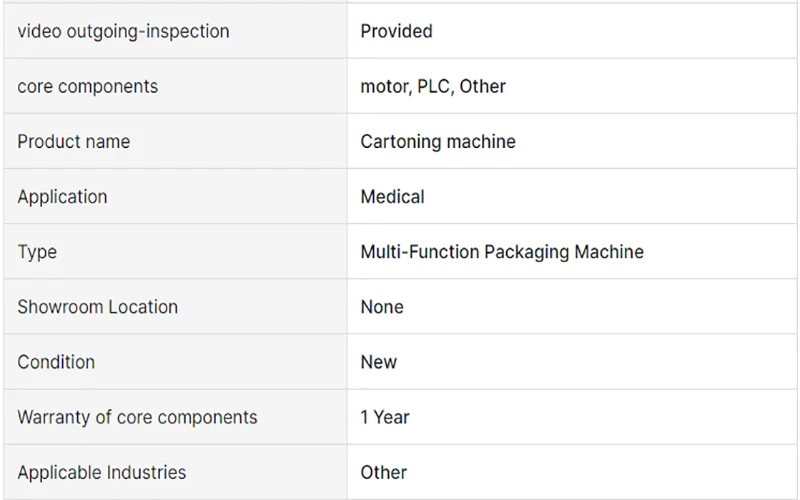Select the 'None' showroom value
The image size is (800, 500).
tap(382, 307)
